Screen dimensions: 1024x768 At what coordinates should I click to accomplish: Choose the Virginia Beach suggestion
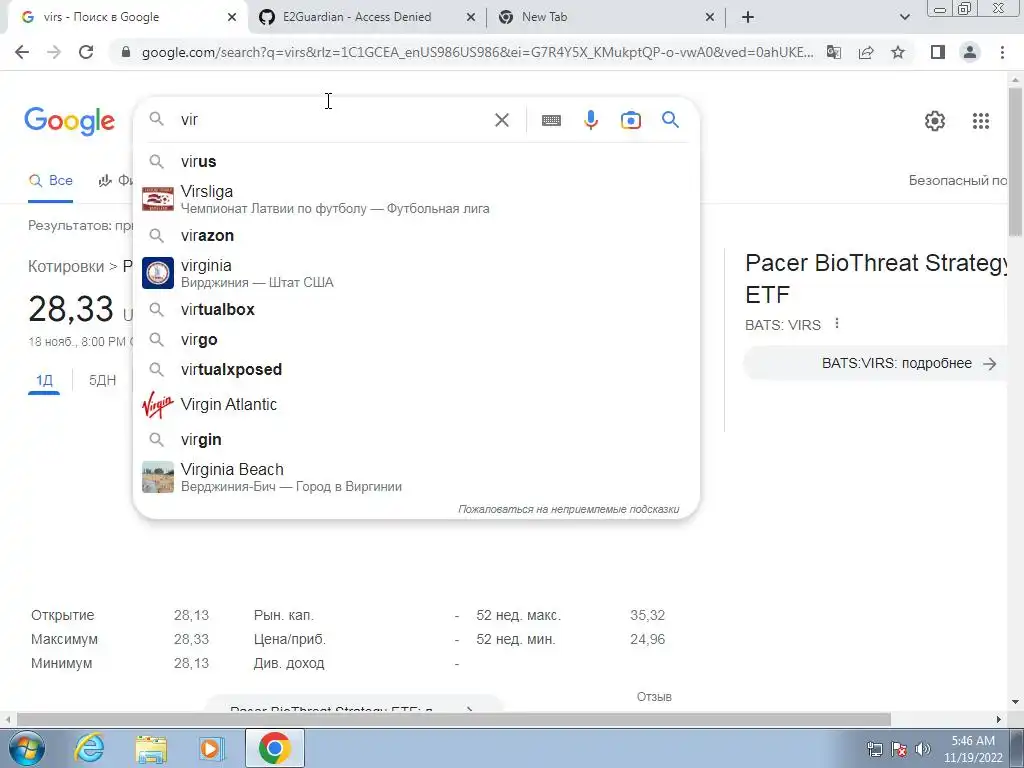pos(416,477)
